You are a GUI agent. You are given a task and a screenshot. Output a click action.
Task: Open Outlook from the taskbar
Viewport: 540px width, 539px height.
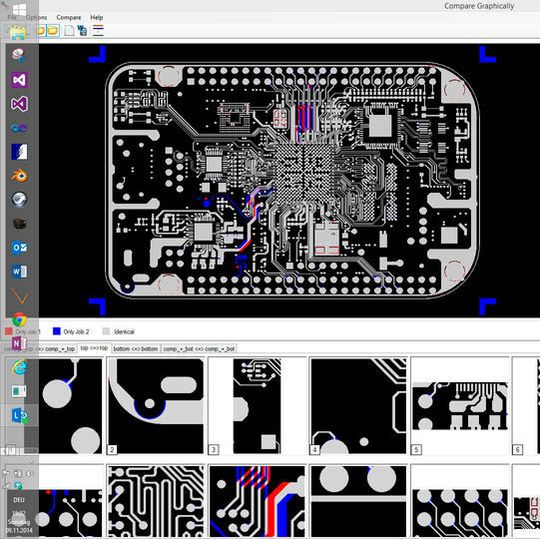pos(19,248)
